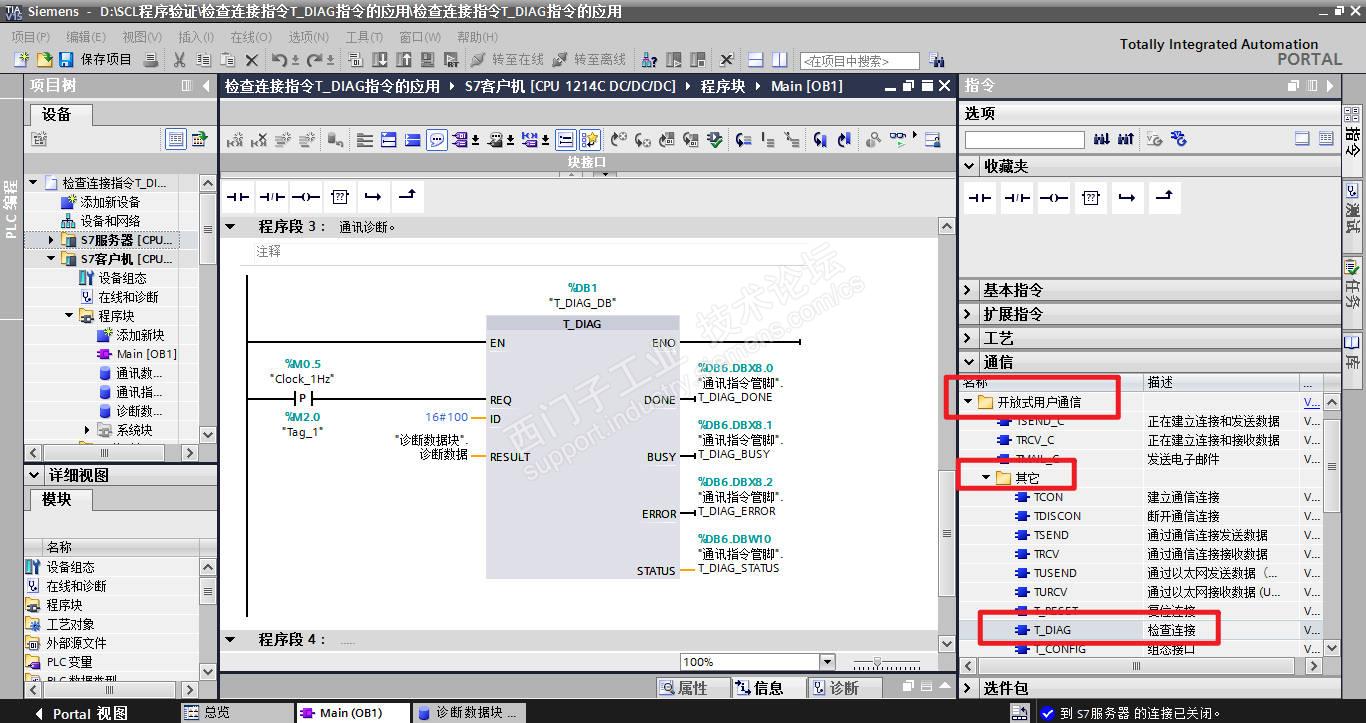Click normally open contact in instruction favorites
1366x723 pixels.
pyautogui.click(x=980, y=198)
